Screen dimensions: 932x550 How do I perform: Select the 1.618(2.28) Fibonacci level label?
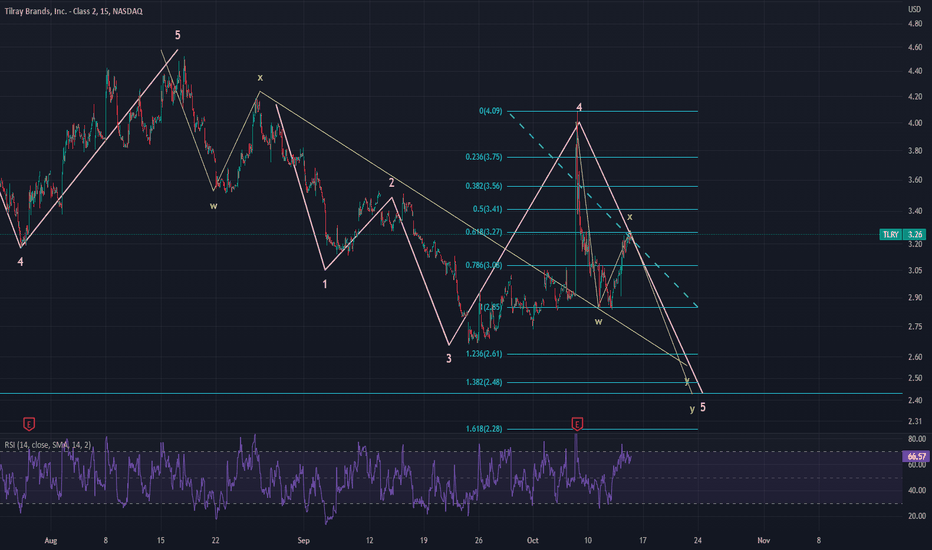point(484,429)
